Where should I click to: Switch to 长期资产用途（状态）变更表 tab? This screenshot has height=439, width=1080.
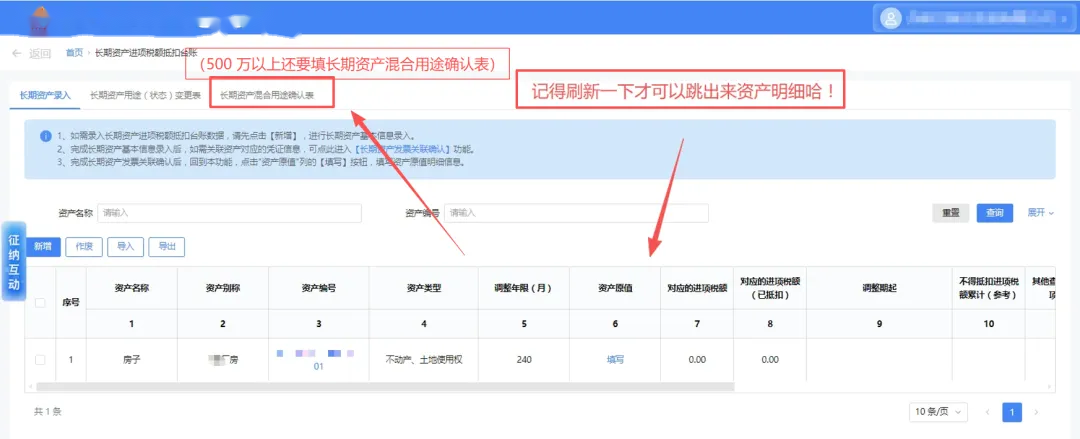pos(145,95)
